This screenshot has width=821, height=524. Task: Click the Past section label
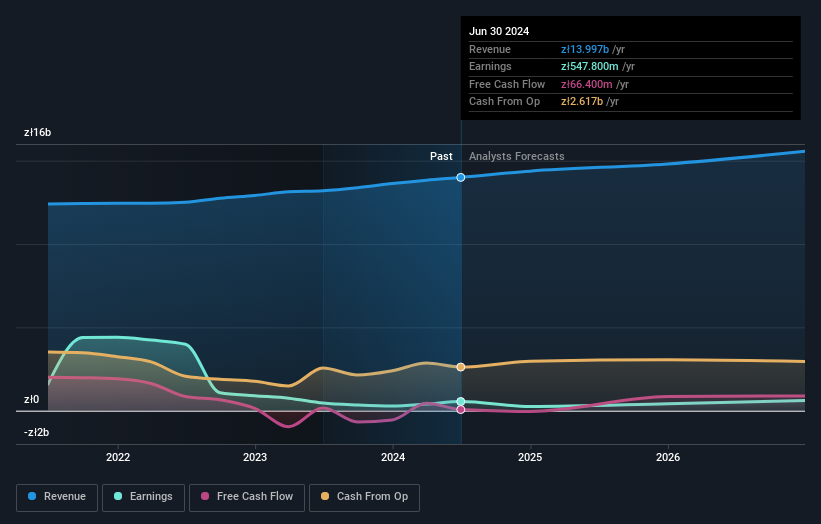441,156
